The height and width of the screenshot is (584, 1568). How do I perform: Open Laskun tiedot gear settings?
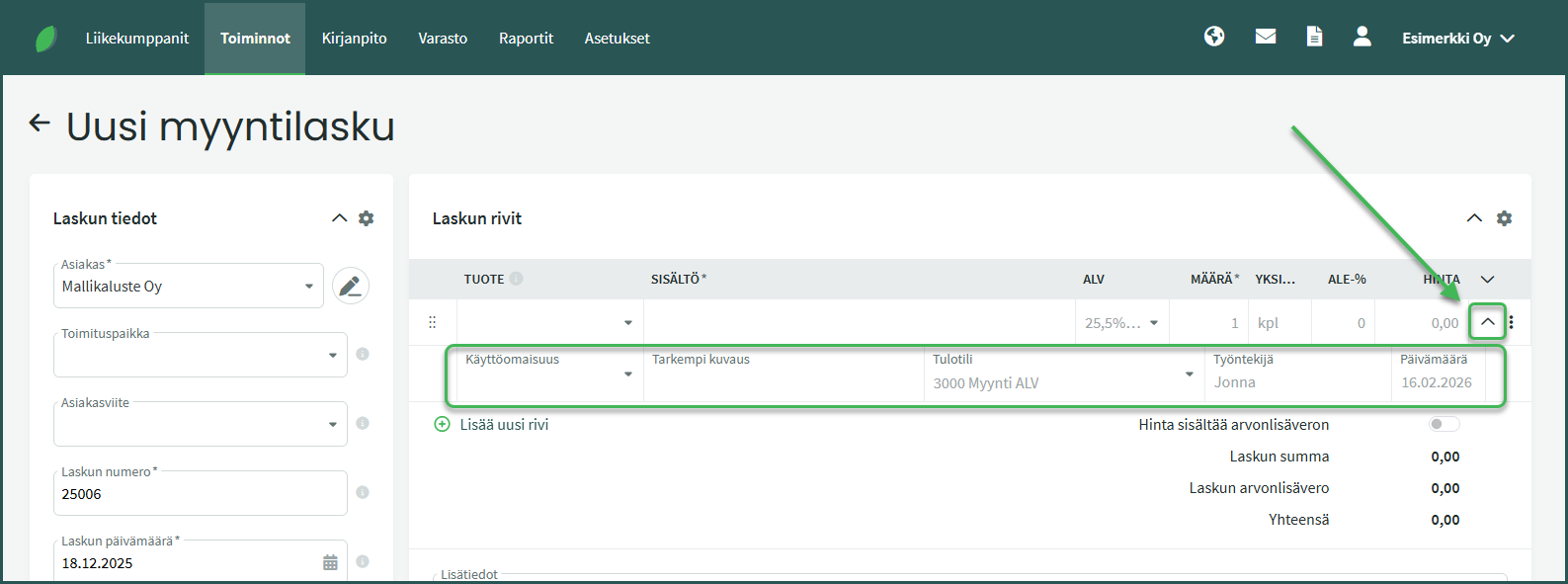pos(367,218)
